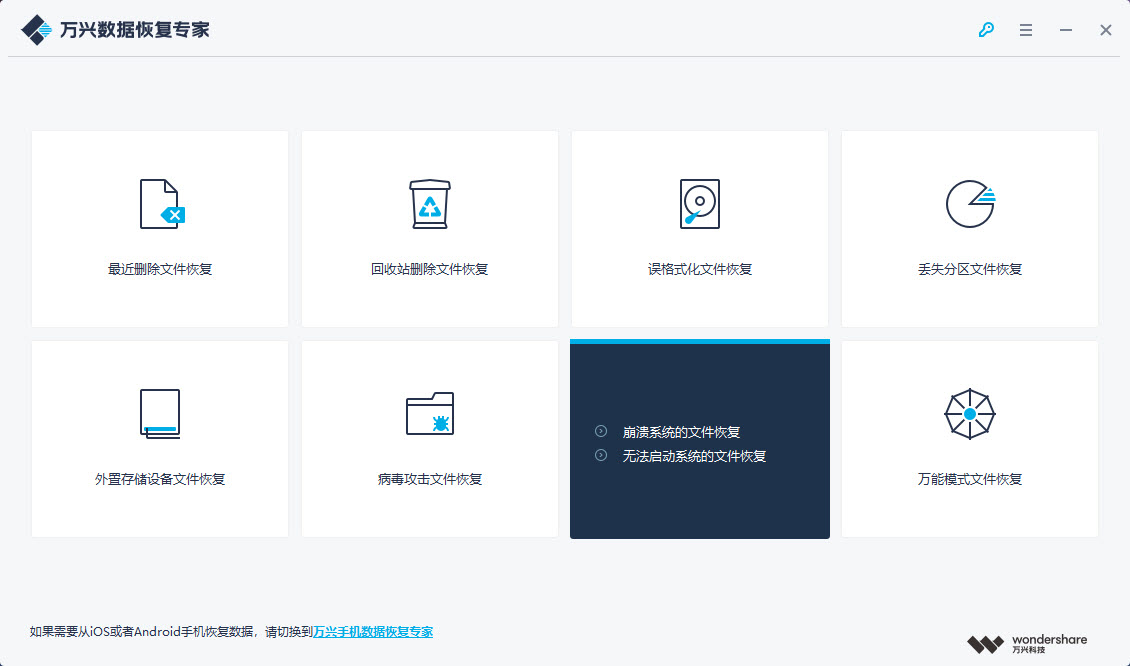Select 外置存储设备文件恢复 label
The width and height of the screenshot is (1130, 666).
(160, 479)
